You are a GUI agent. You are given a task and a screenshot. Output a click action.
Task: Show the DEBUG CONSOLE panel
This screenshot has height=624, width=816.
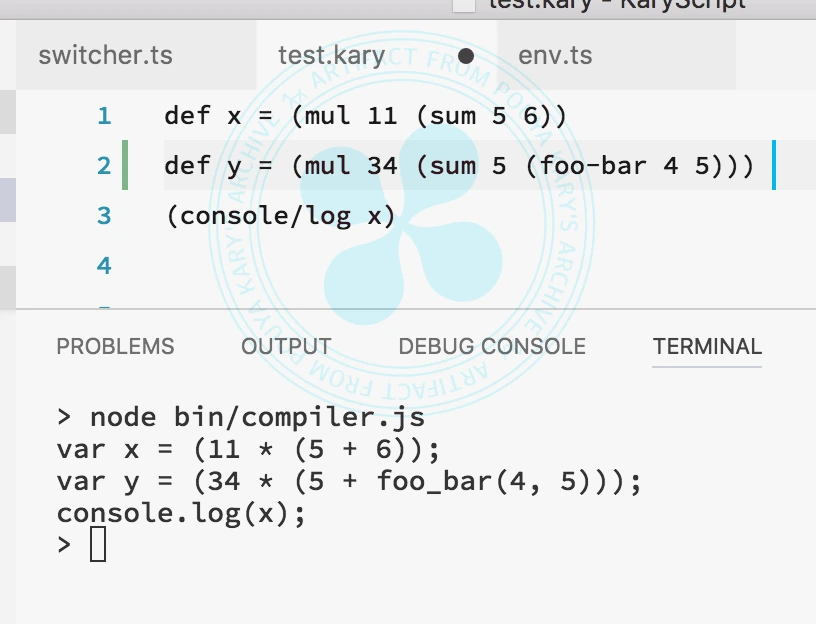pos(492,347)
